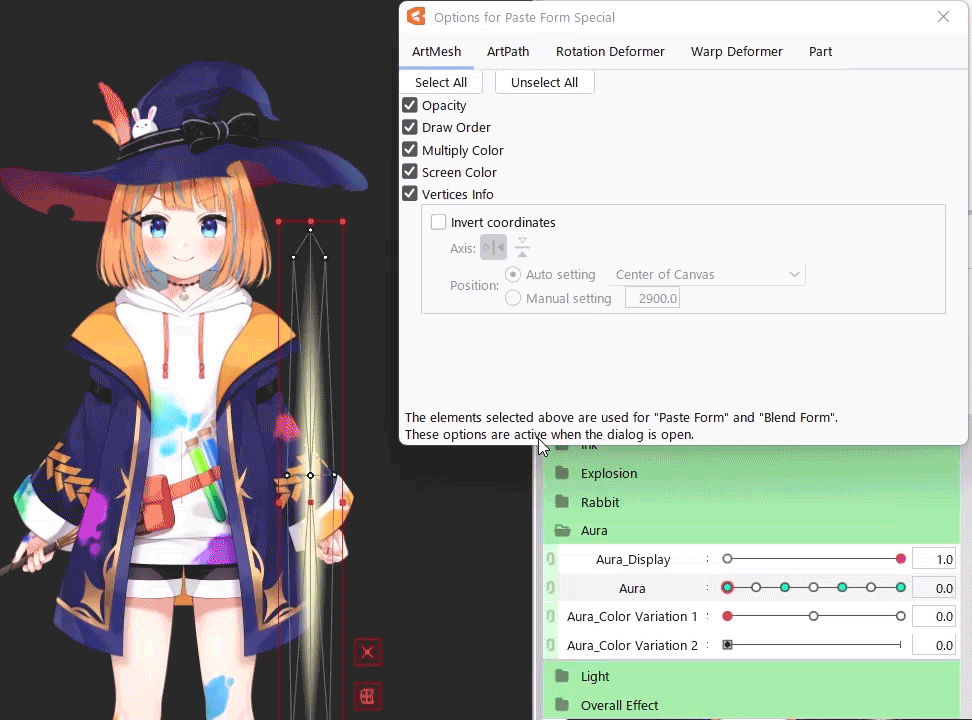
Task: Click the link icon beside Aura_Color Variation 1
Action: tap(550, 617)
